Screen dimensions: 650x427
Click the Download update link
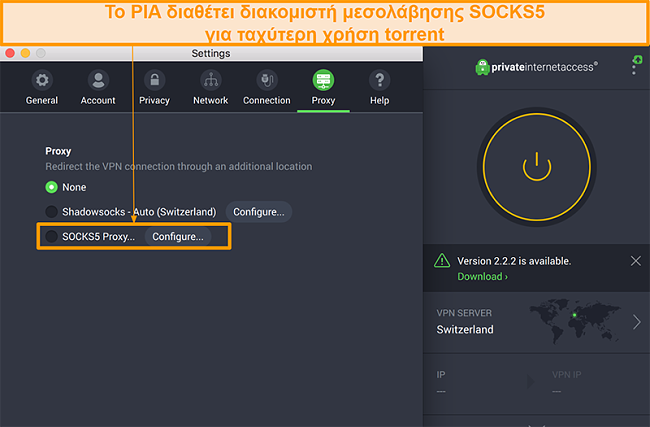pos(483,277)
